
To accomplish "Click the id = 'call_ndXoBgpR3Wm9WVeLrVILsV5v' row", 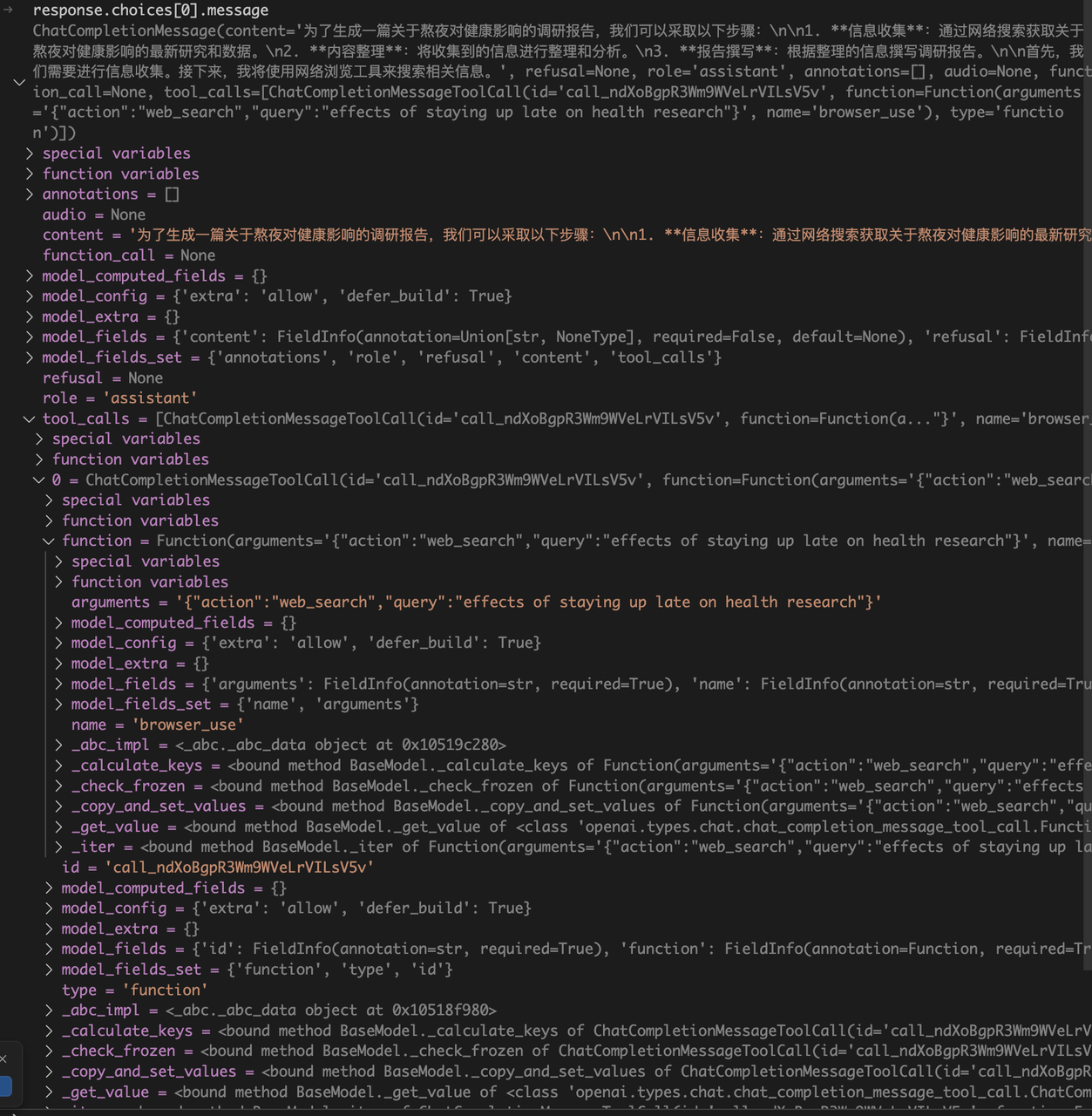I will [218, 868].
